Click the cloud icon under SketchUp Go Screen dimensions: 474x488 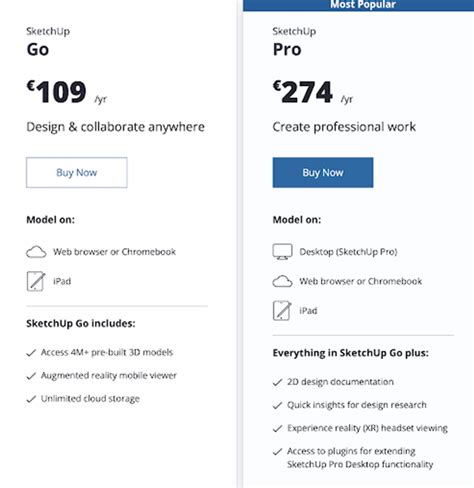click(x=36, y=252)
